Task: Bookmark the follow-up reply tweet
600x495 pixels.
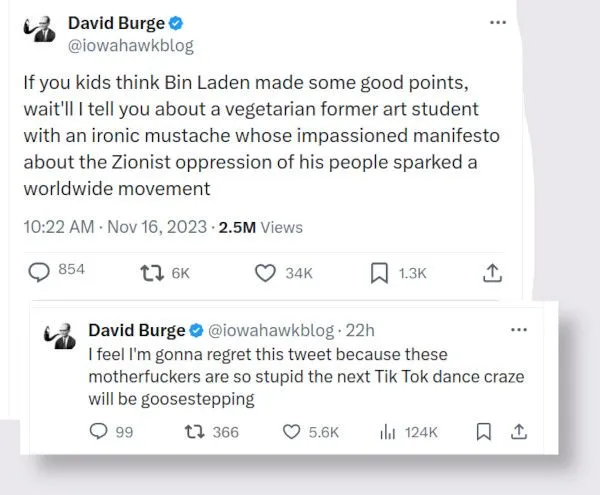Action: 483,431
